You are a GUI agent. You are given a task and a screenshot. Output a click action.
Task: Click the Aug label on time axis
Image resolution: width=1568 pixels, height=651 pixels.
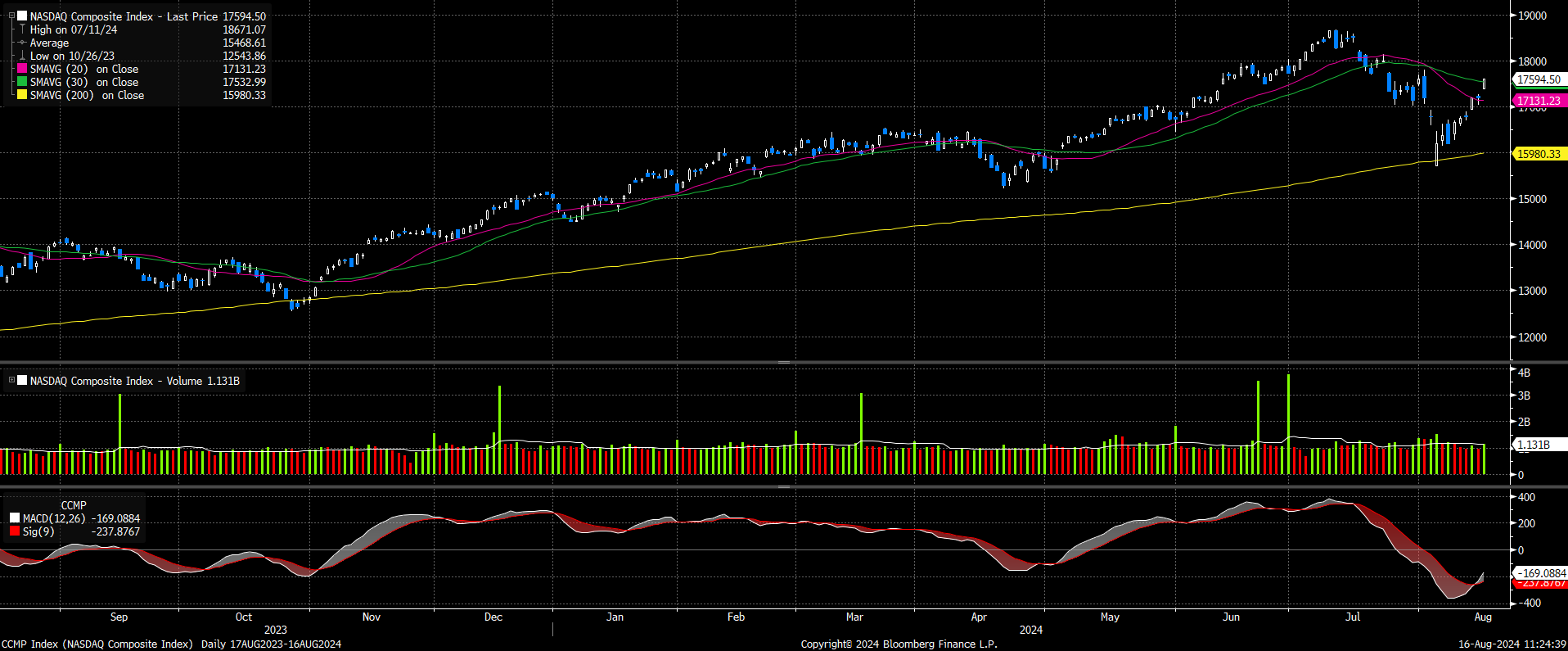pyautogui.click(x=1483, y=617)
